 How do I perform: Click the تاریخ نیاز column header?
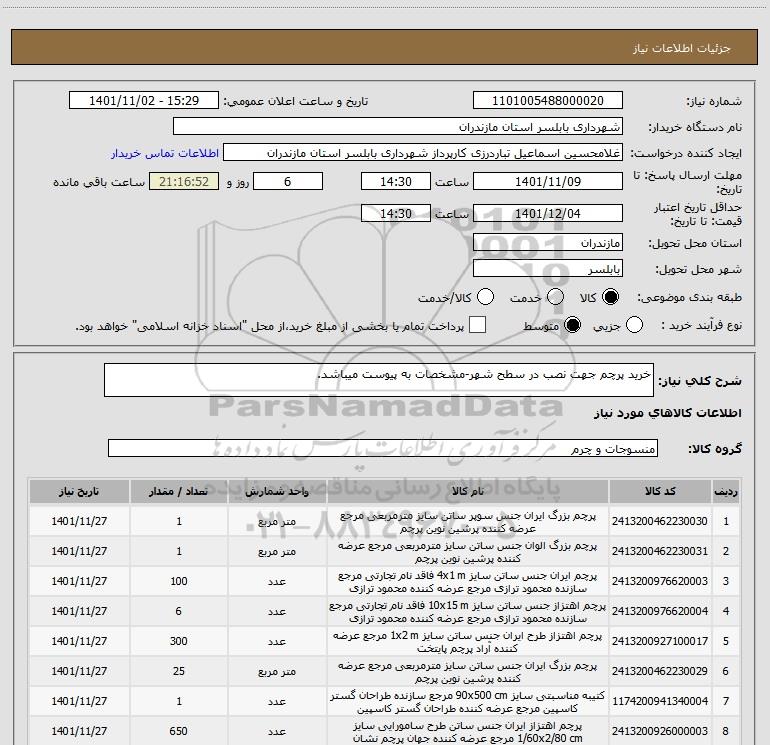point(79,492)
